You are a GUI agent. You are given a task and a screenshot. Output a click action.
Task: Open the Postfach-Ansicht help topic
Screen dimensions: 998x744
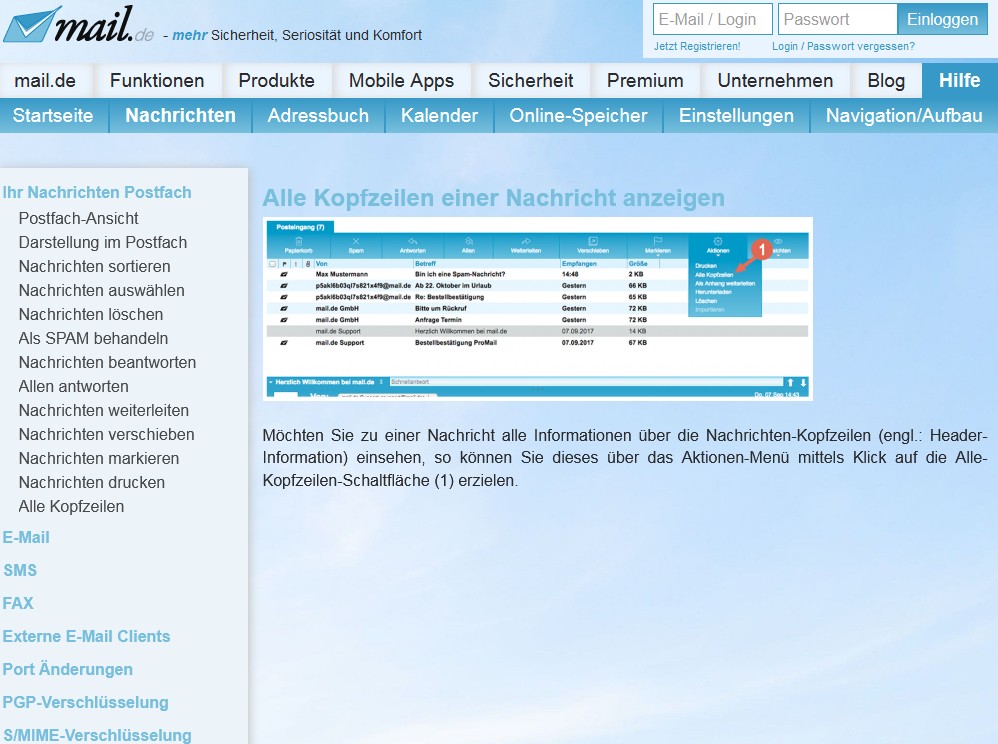coord(78,218)
